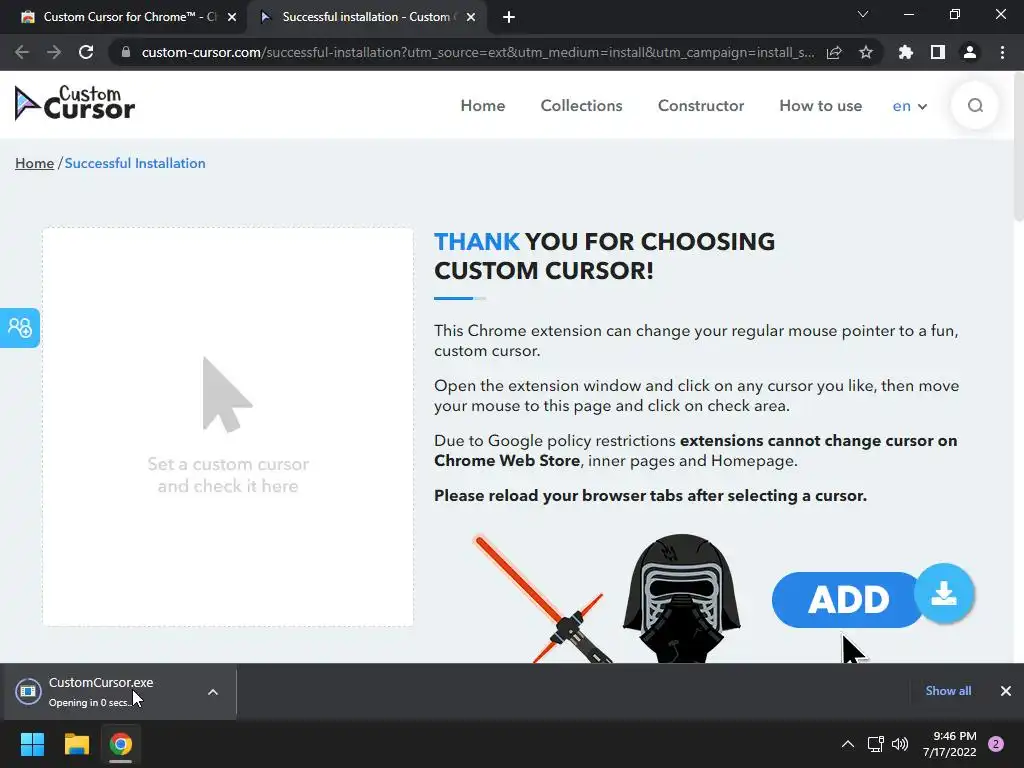Viewport: 1024px width, 768px height.
Task: Go forward to next page
Action: point(54,52)
